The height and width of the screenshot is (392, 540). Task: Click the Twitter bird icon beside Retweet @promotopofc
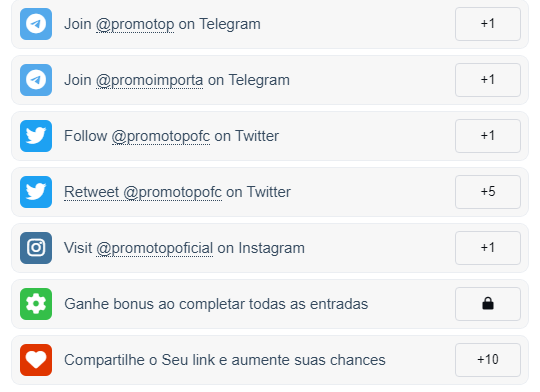[36, 192]
